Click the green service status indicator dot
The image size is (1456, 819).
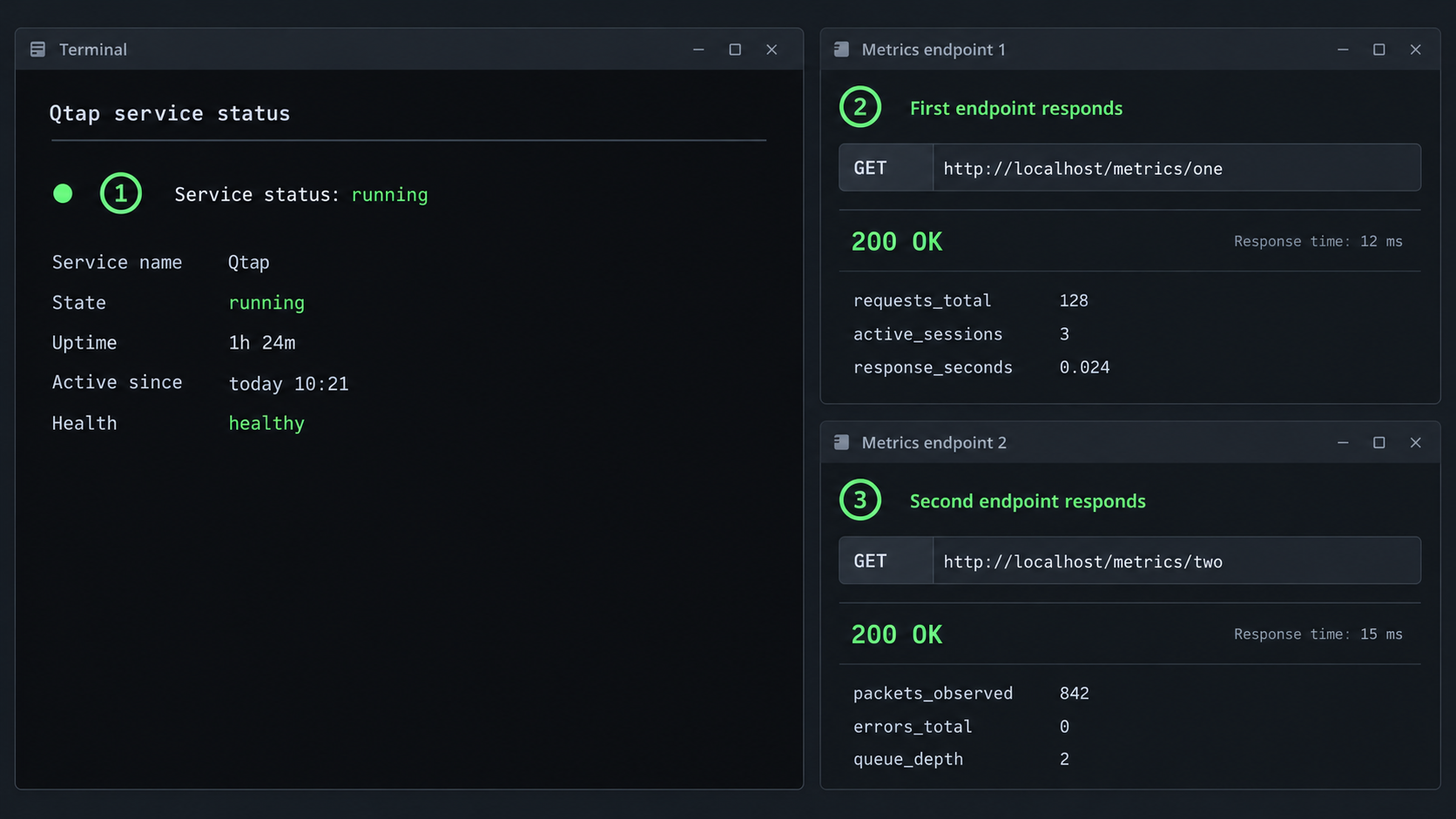pos(63,193)
